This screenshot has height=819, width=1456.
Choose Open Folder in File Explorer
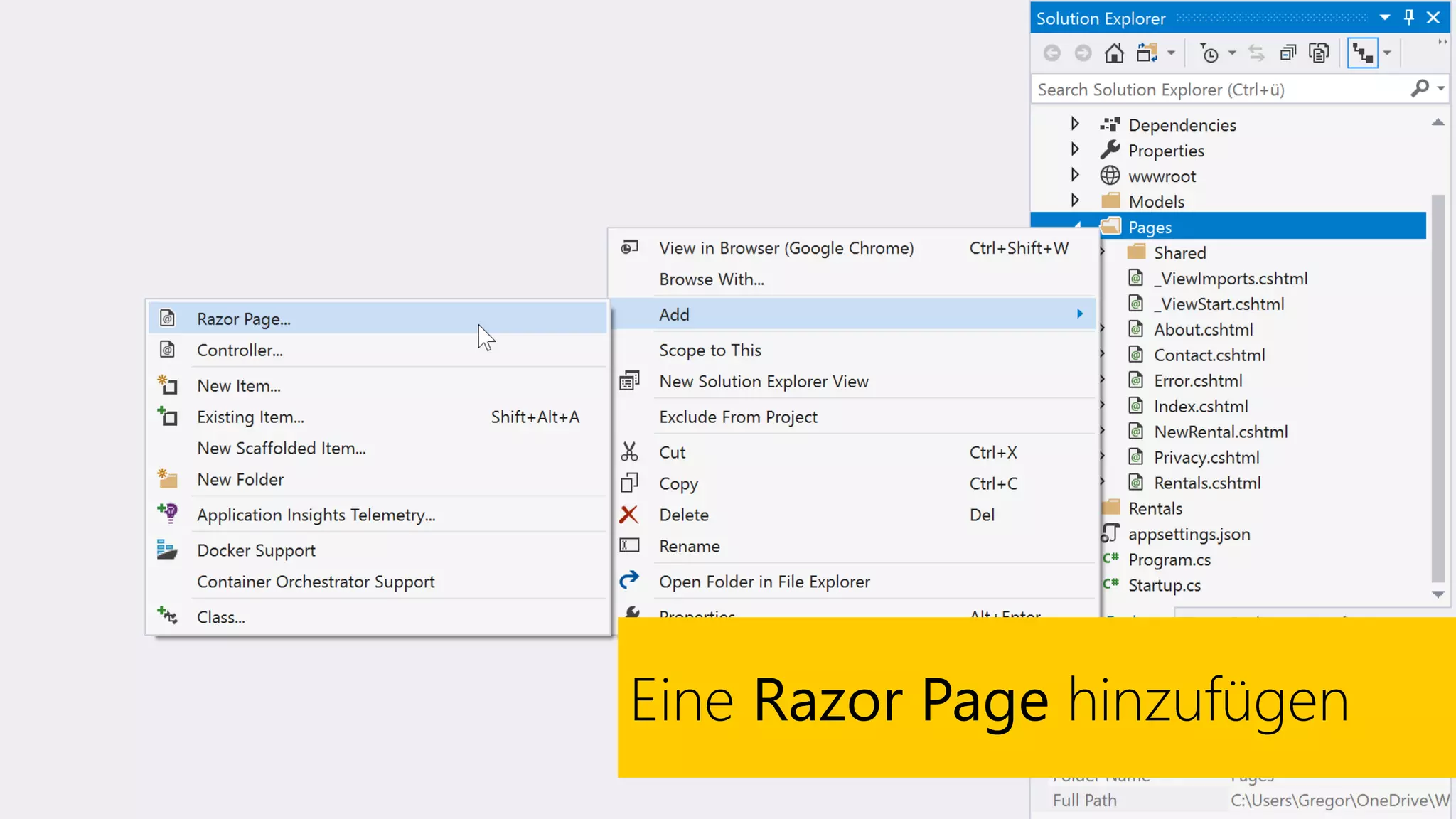pos(853,582)
